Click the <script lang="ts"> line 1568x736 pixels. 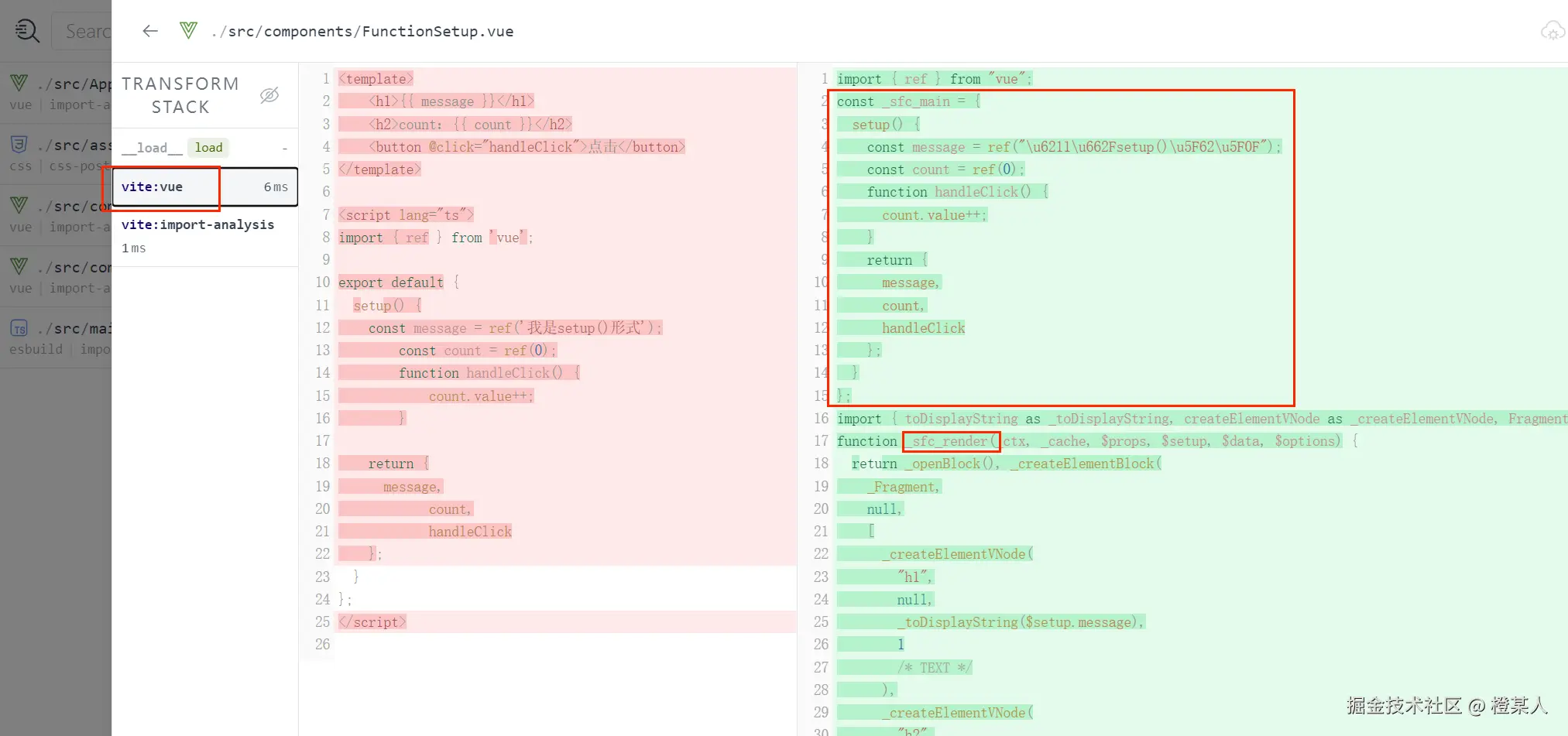[x=406, y=215]
